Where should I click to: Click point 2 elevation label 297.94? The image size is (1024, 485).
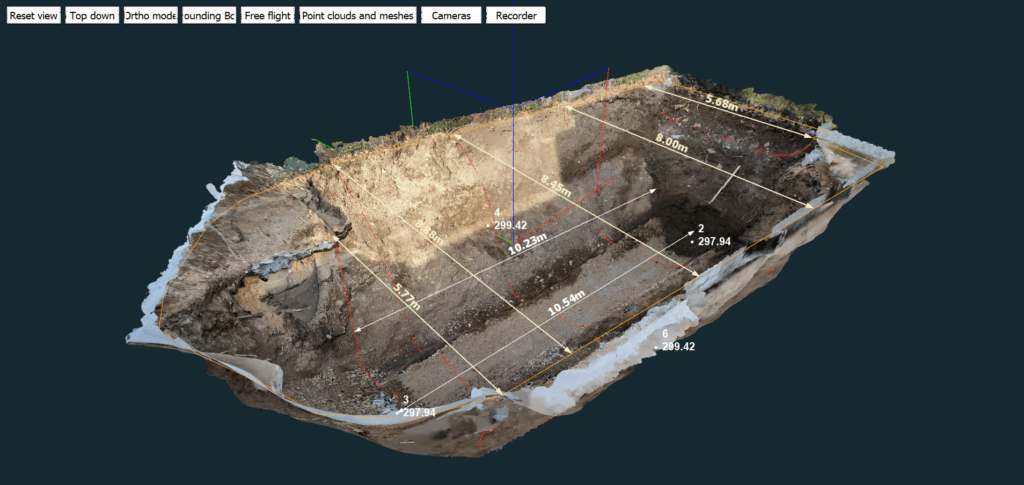pyautogui.click(x=714, y=242)
